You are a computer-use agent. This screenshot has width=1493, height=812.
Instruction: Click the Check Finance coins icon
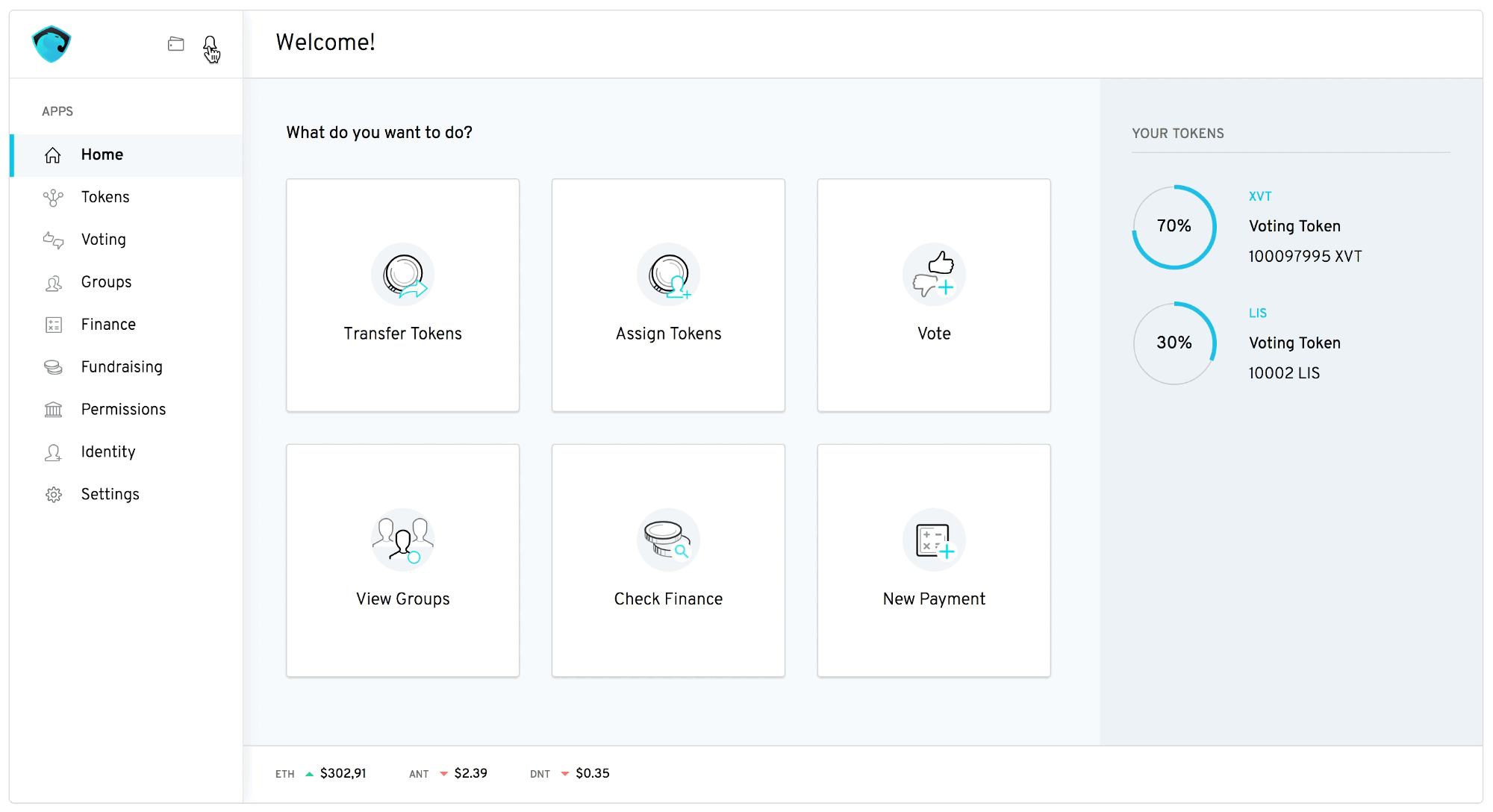(669, 540)
